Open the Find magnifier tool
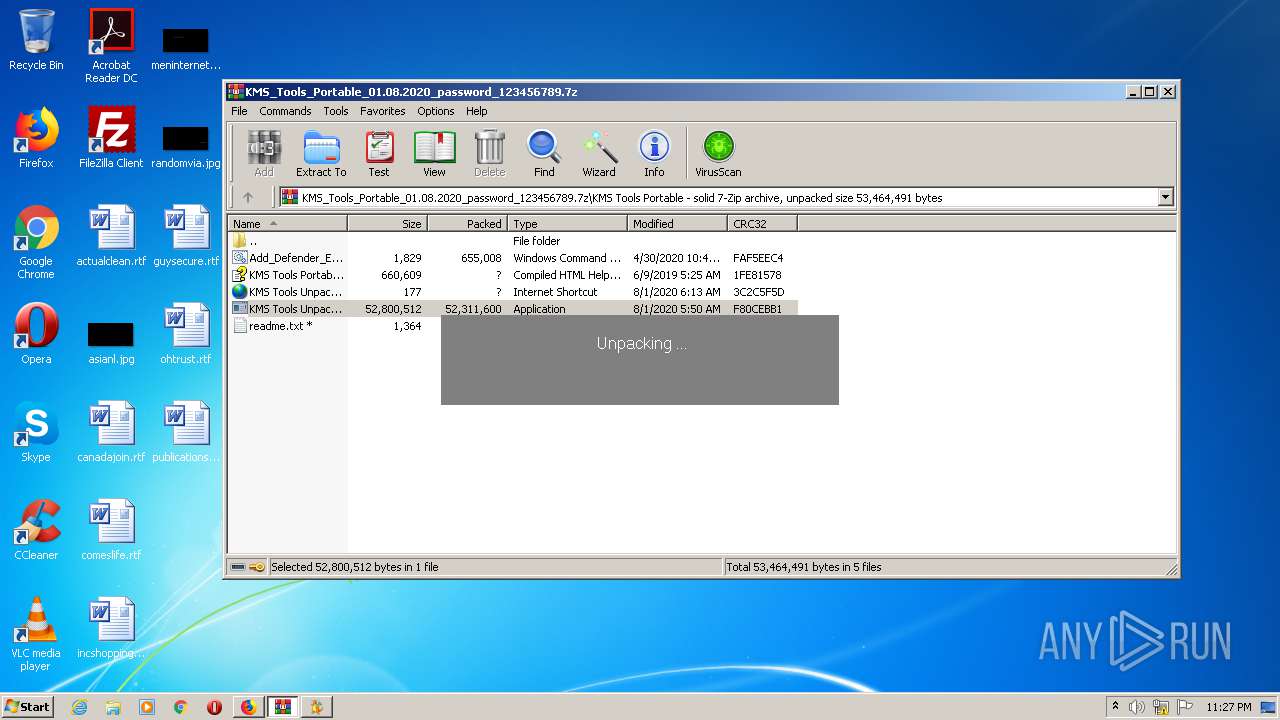This screenshot has width=1280, height=720. click(x=544, y=153)
